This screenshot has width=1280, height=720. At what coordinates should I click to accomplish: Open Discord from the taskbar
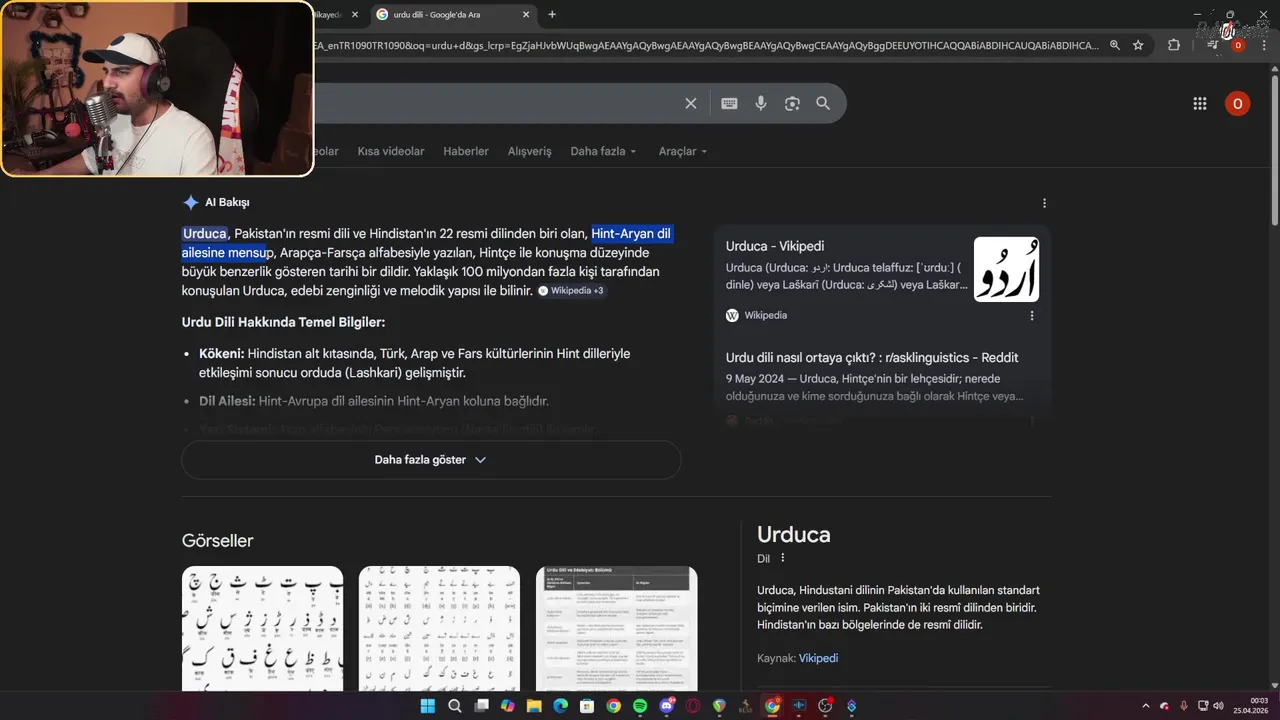click(x=667, y=706)
